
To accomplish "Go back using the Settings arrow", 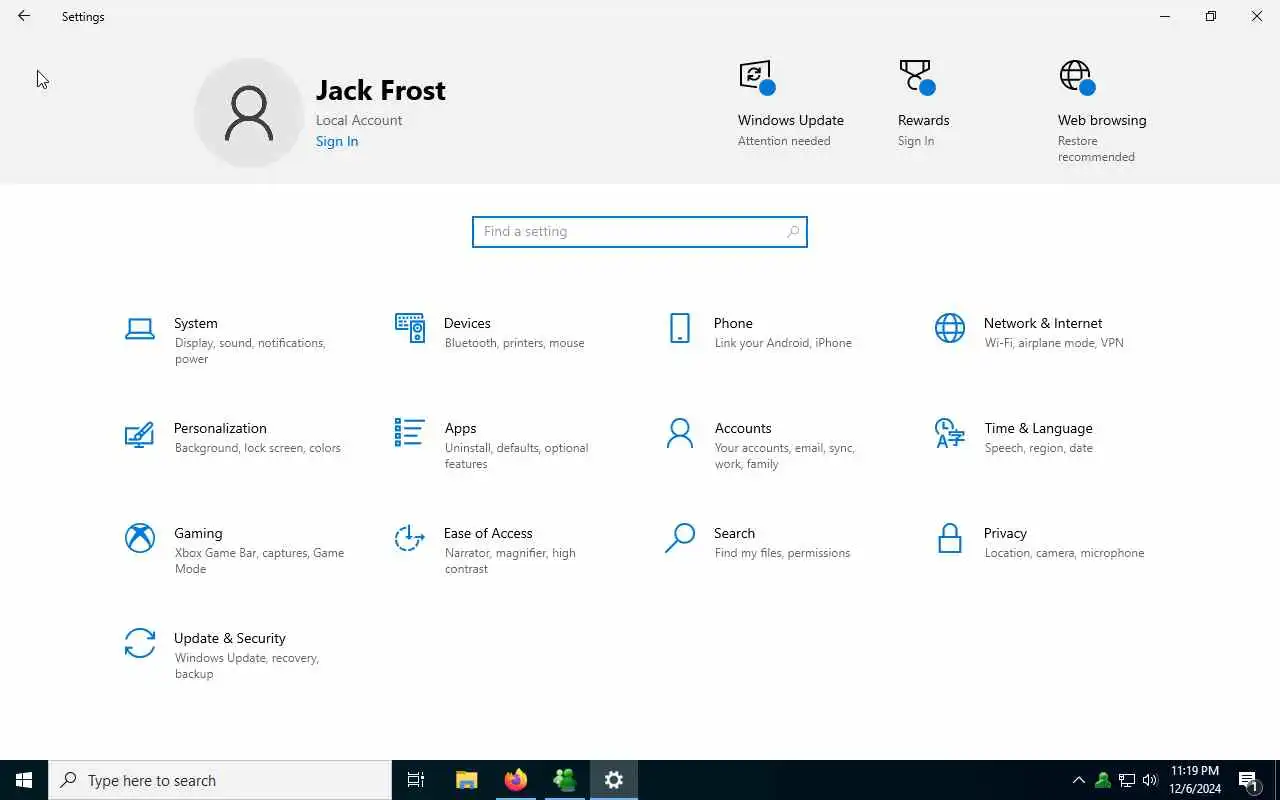I will (24, 16).
